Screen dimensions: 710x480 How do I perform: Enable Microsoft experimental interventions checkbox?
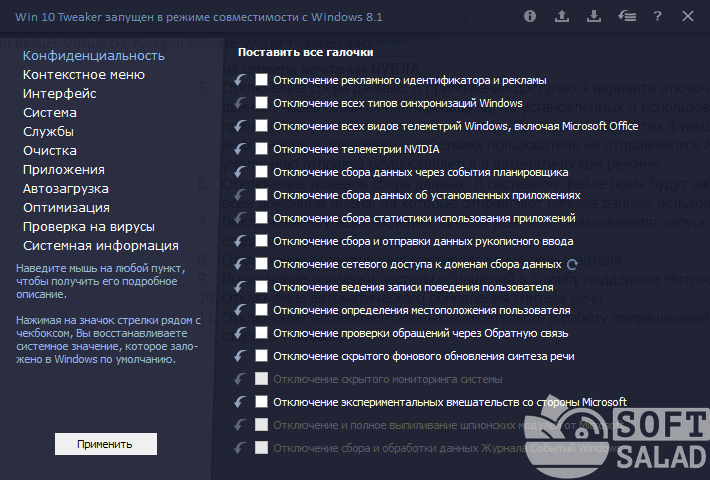click(261, 402)
